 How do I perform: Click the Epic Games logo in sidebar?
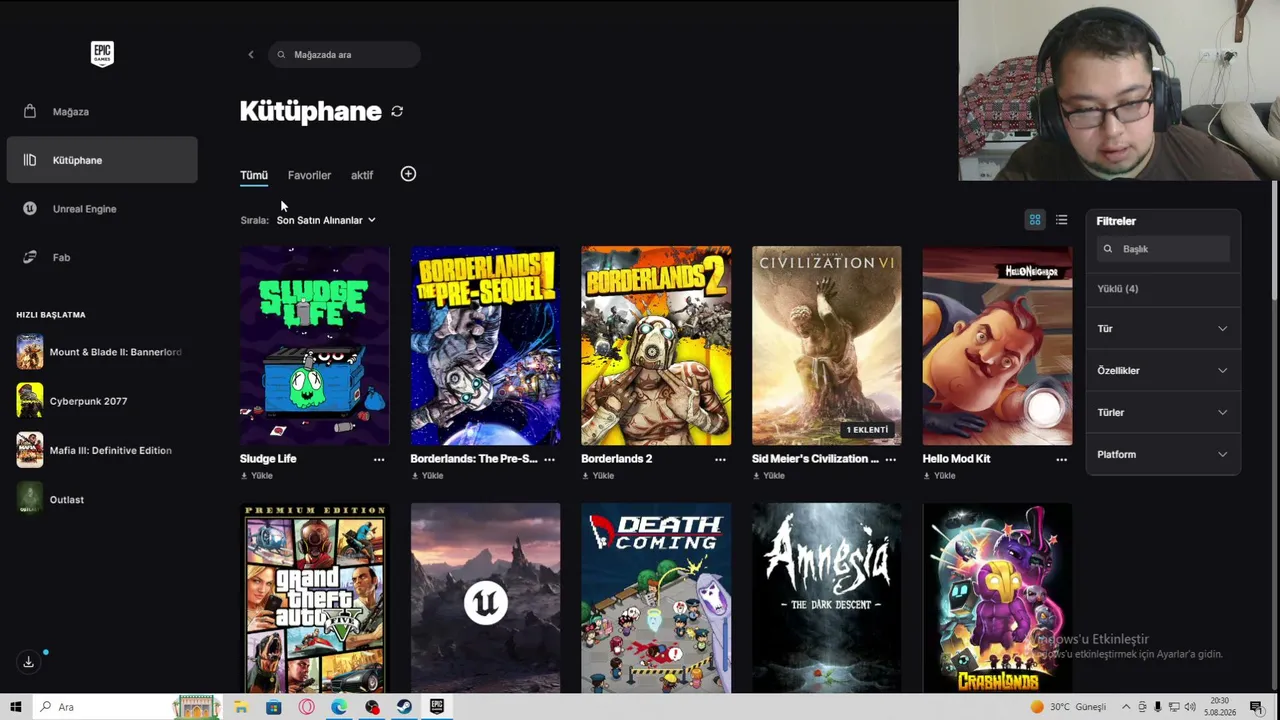(102, 54)
